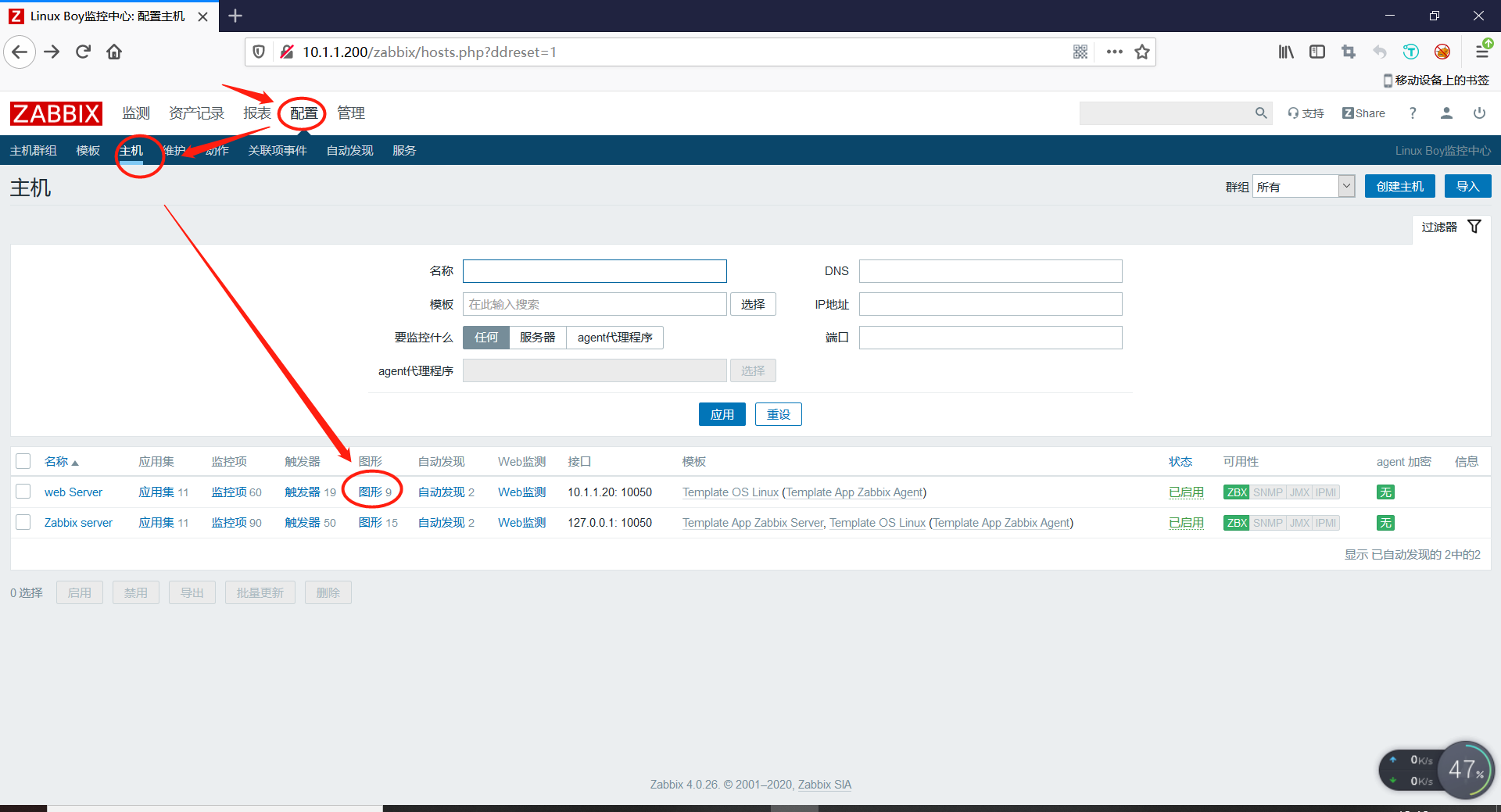Switch to 模板 submenu

(88, 151)
